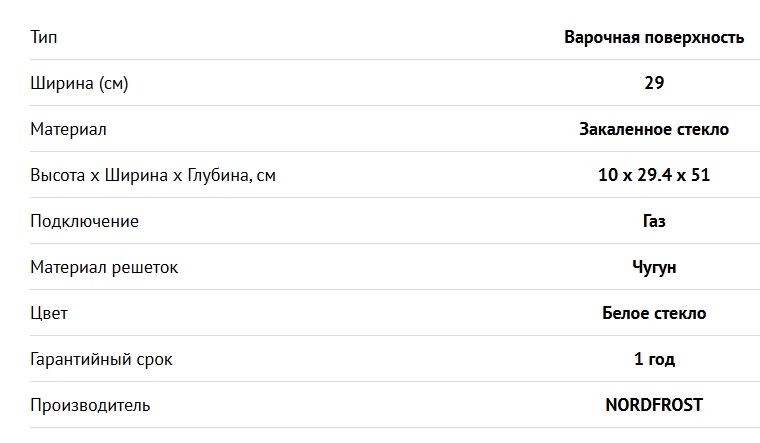Select the word 'Варочная' in type value
The height and width of the screenshot is (443, 760).
[600, 37]
